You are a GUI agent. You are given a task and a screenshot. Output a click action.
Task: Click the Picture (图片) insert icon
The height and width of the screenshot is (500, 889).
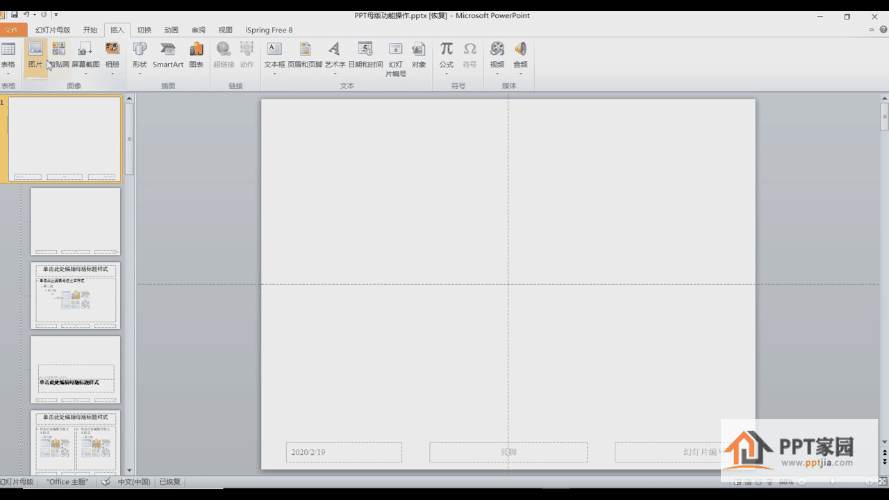click(35, 56)
